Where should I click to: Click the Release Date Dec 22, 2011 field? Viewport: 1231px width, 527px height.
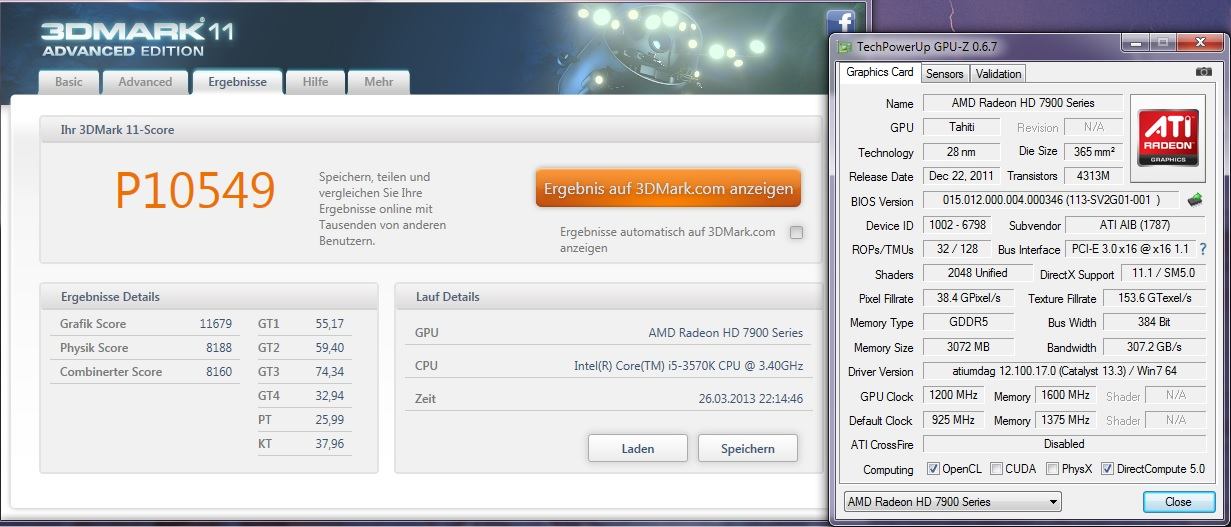click(961, 176)
